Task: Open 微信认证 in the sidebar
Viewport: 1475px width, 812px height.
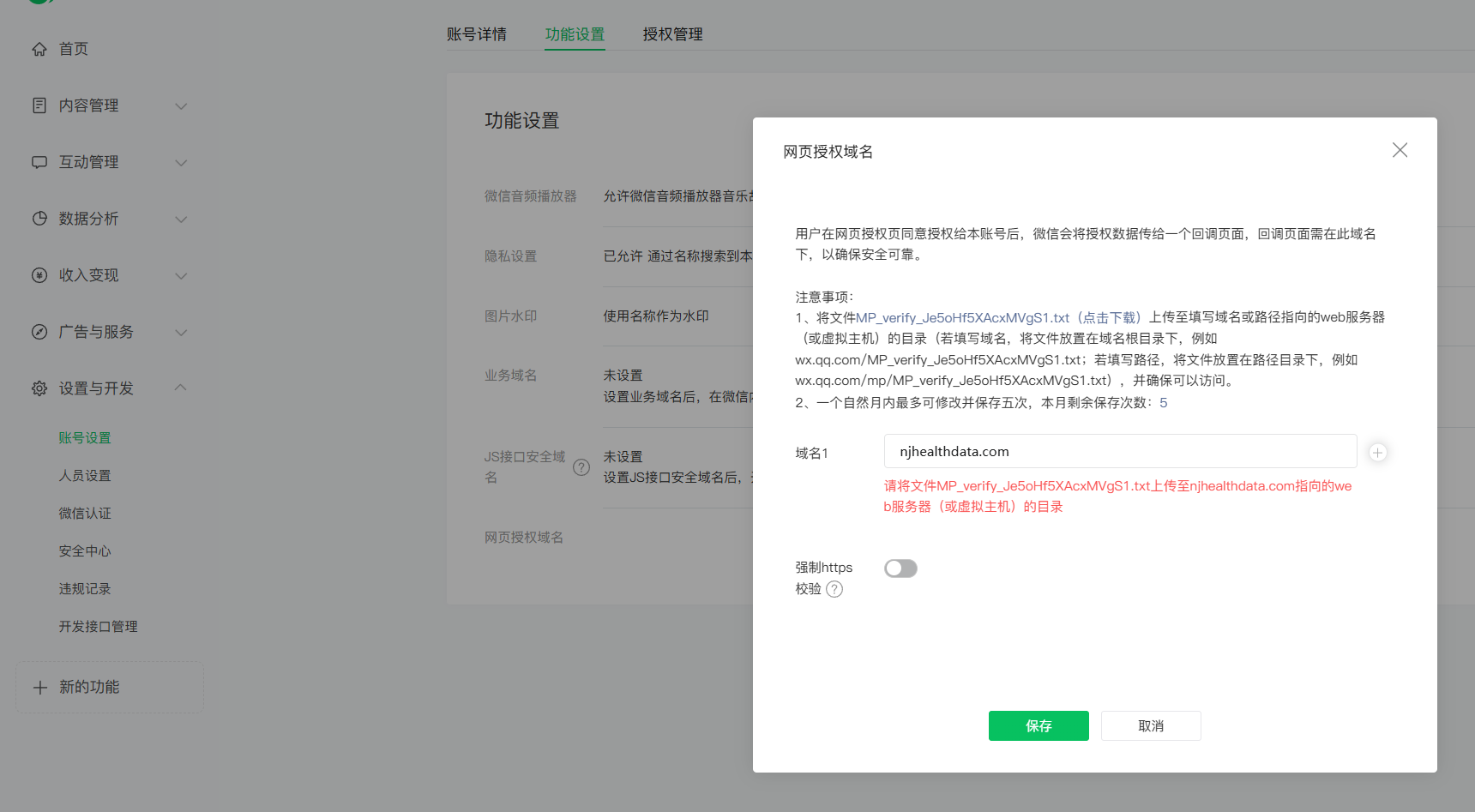Action: point(85,514)
